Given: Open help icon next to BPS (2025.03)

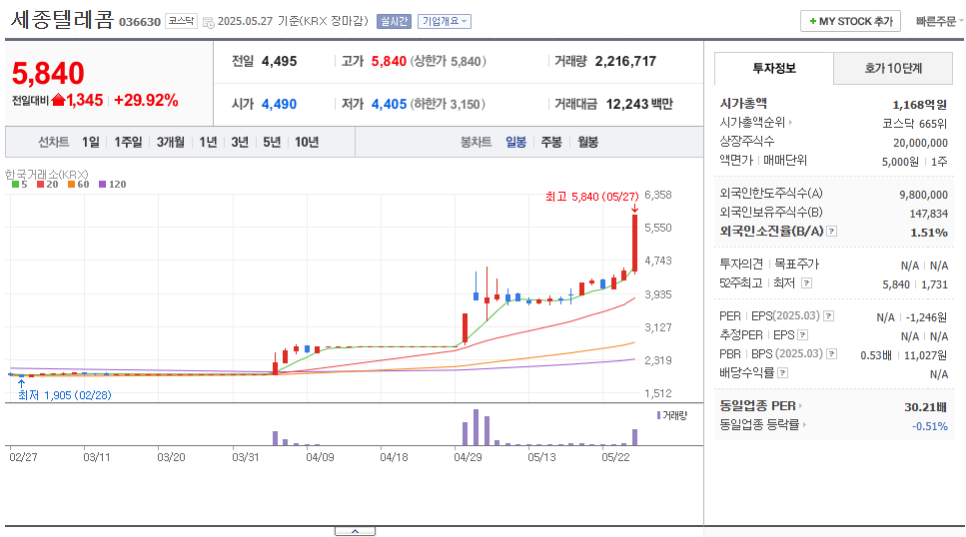Looking at the screenshot, I should (832, 354).
